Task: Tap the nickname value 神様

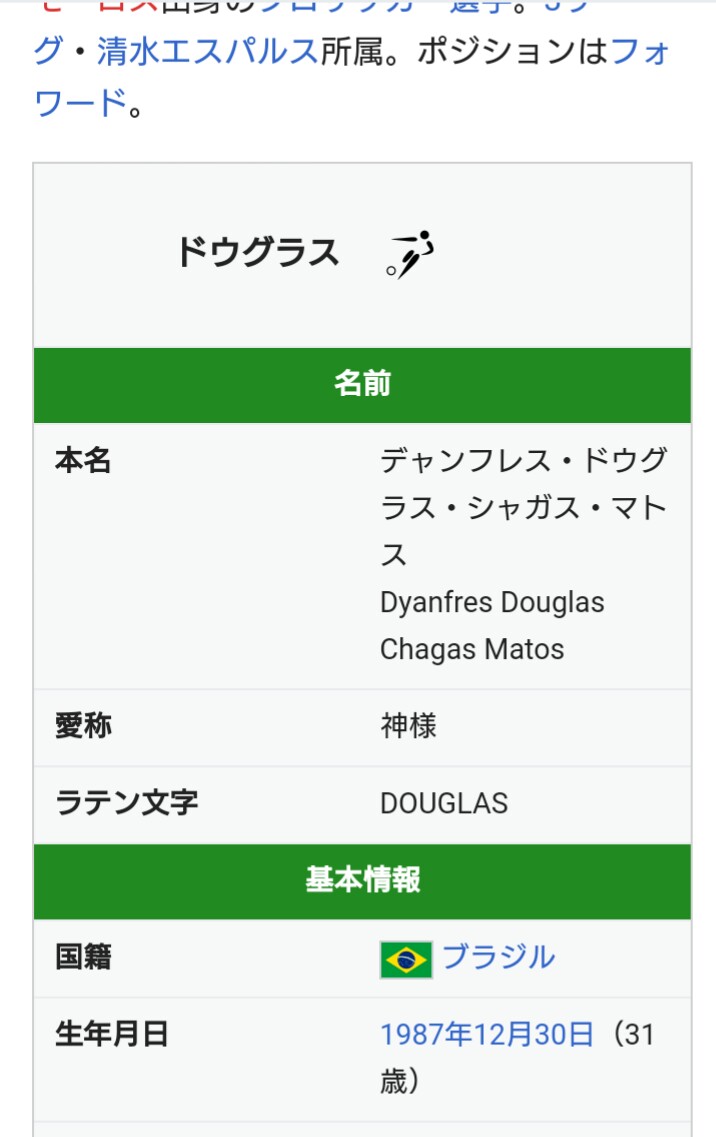Action: tap(408, 726)
